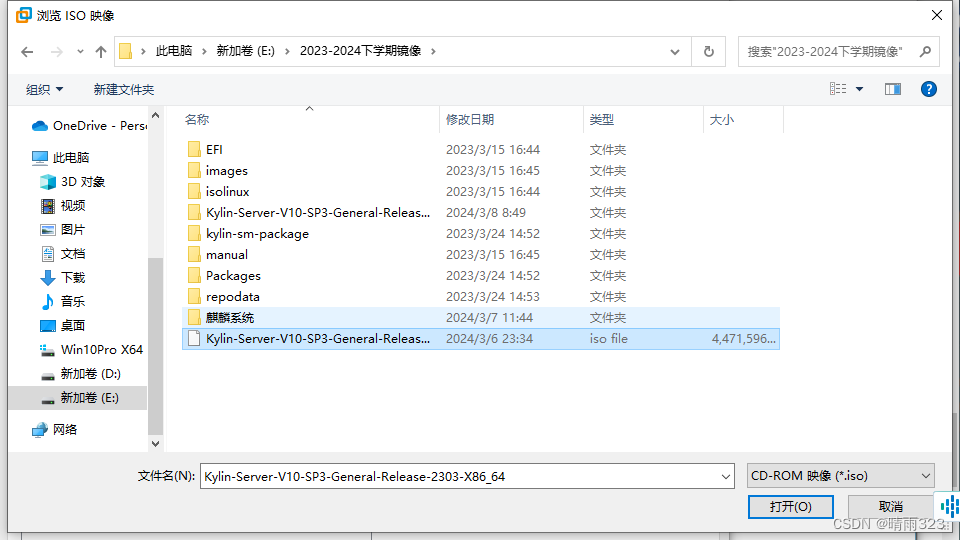The image size is (960, 540).
Task: Expand the address bar history dropdown
Action: [x=675, y=52]
